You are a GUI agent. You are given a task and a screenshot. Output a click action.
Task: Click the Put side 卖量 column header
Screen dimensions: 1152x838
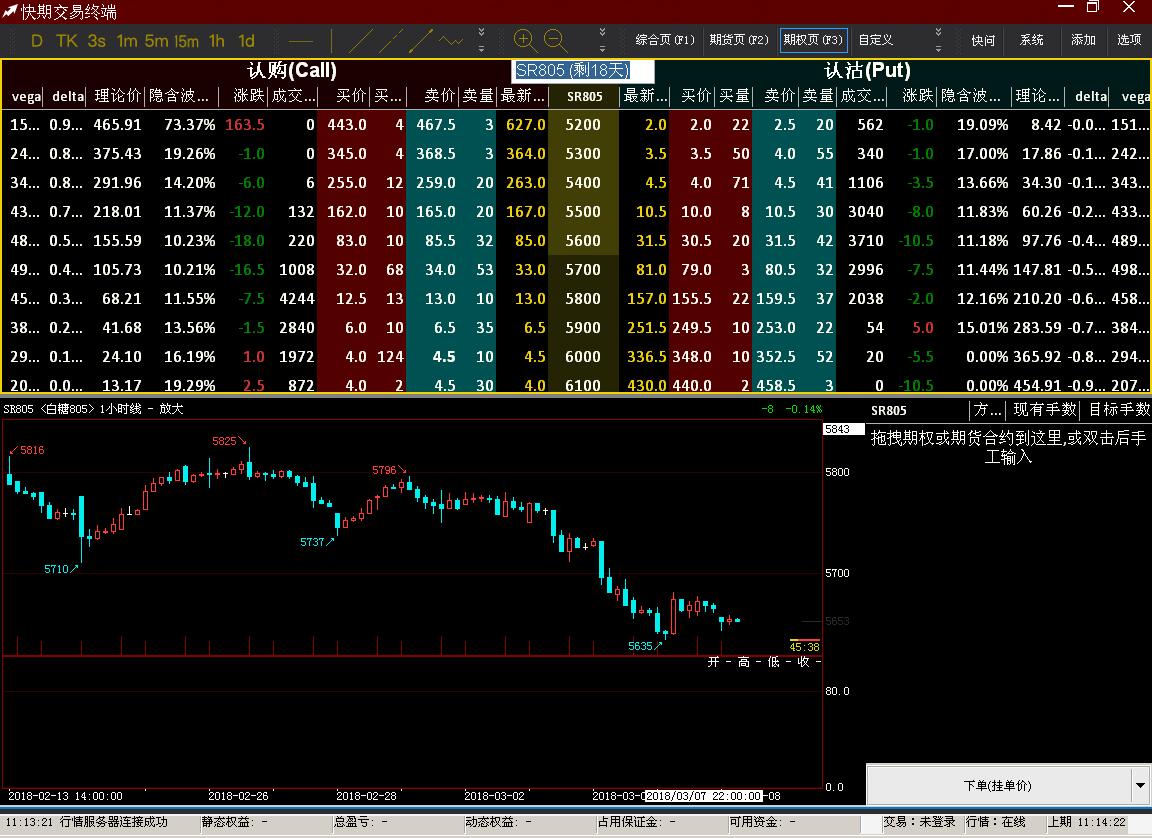(818, 96)
